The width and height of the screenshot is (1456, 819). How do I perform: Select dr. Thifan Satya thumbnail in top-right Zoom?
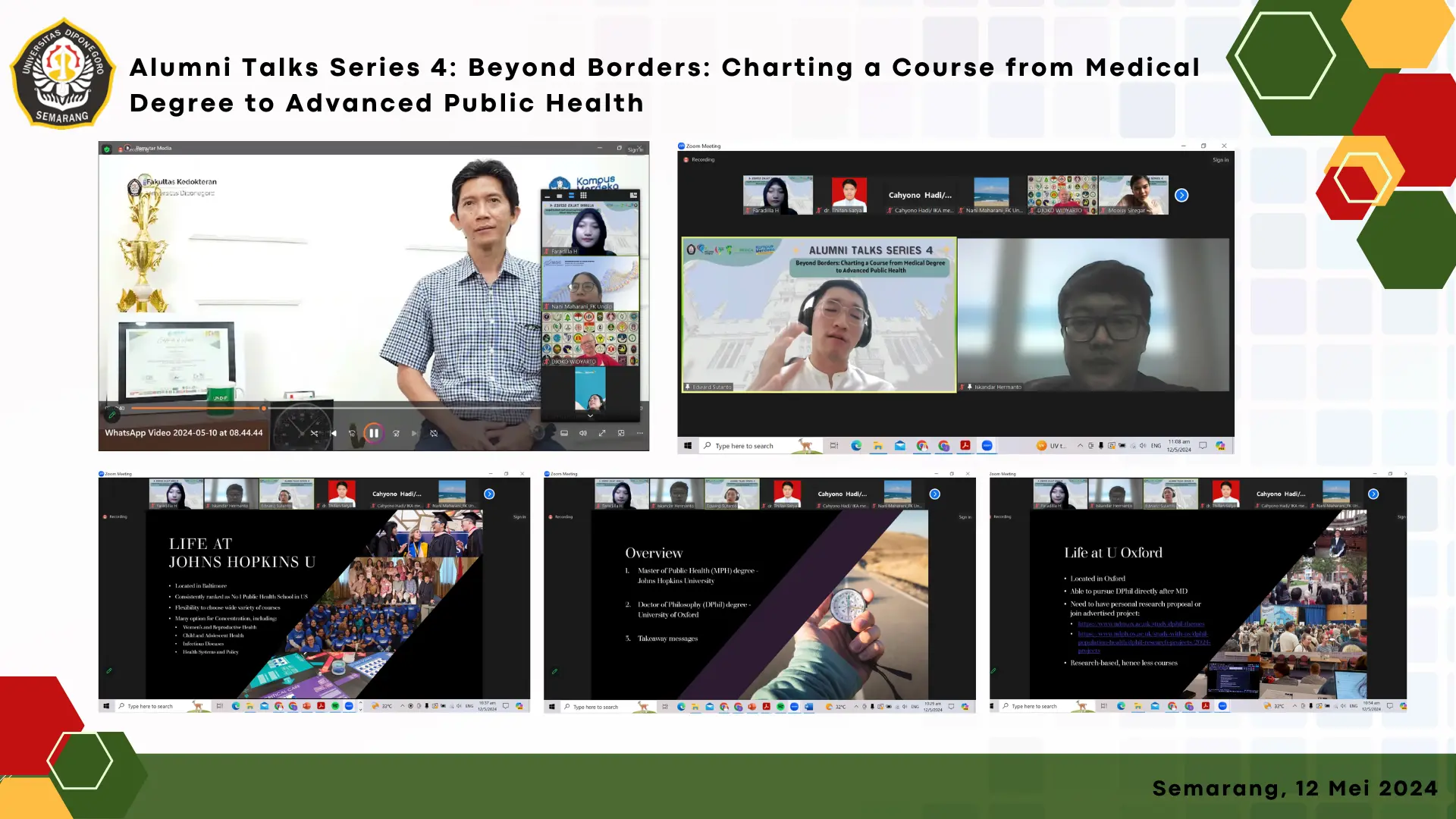(849, 196)
